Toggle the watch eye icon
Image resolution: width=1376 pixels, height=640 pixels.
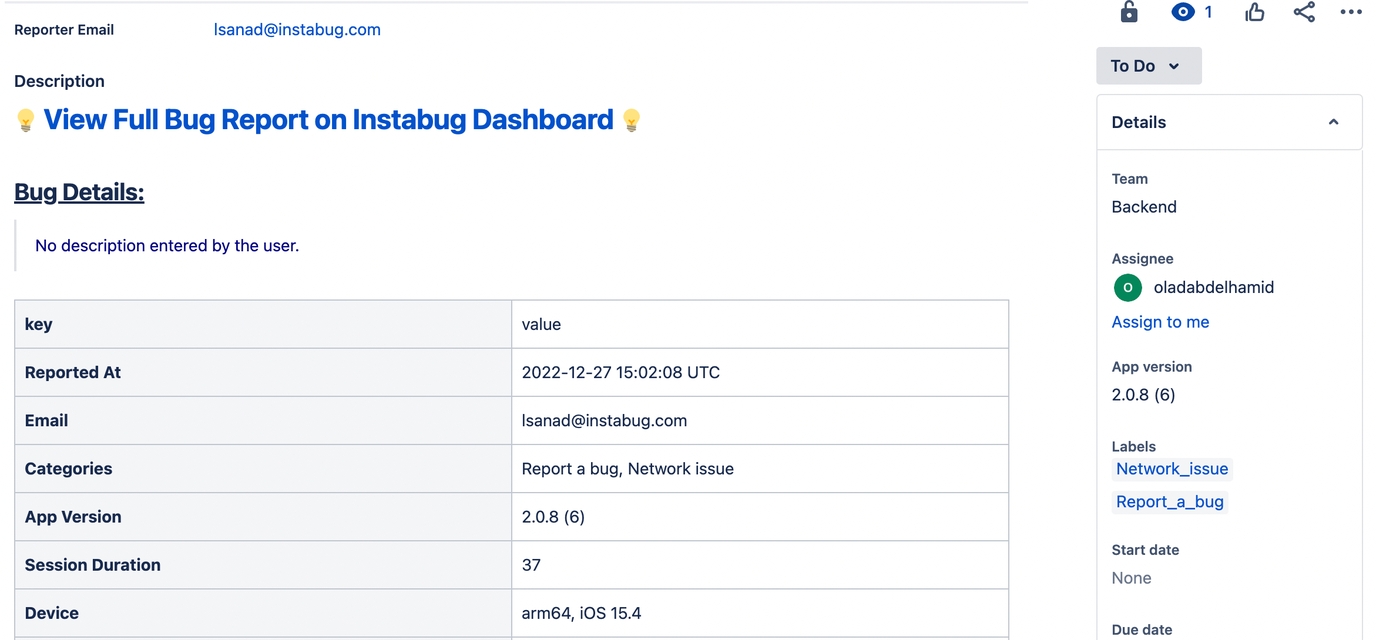1183,12
